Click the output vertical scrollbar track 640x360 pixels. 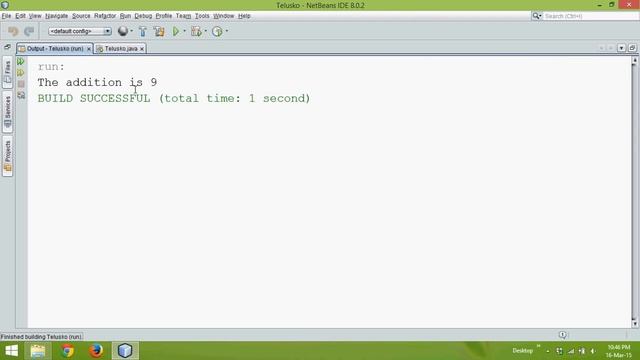[x=635, y=192]
